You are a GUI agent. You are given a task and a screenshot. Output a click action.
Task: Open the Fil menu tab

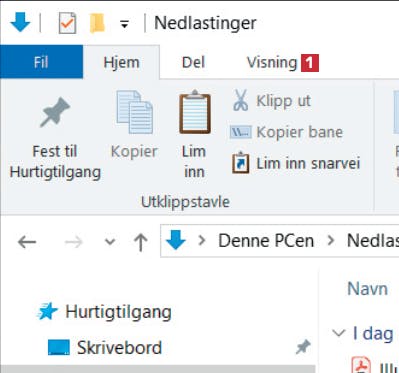41,62
